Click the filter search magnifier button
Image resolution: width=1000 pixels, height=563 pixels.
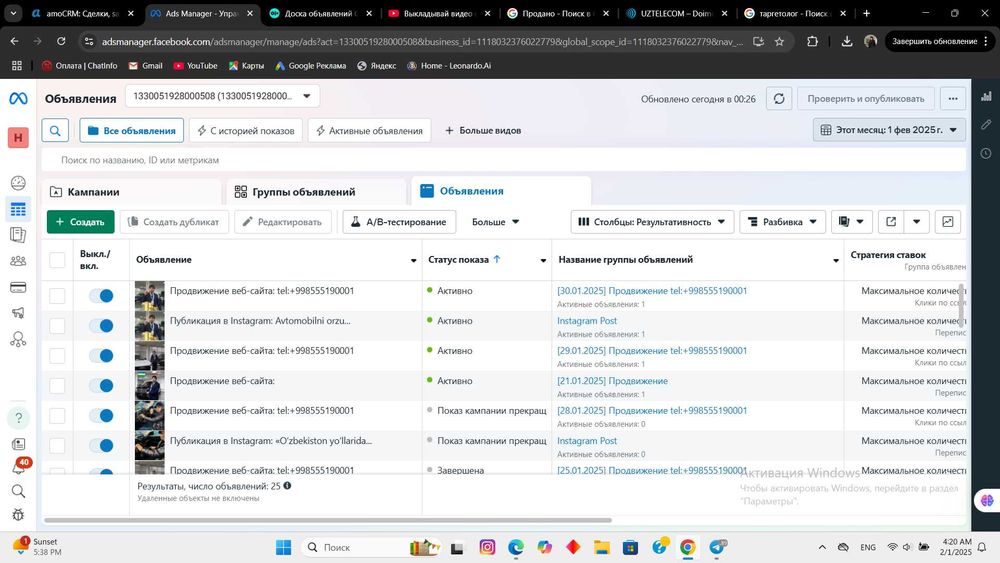tap(55, 130)
